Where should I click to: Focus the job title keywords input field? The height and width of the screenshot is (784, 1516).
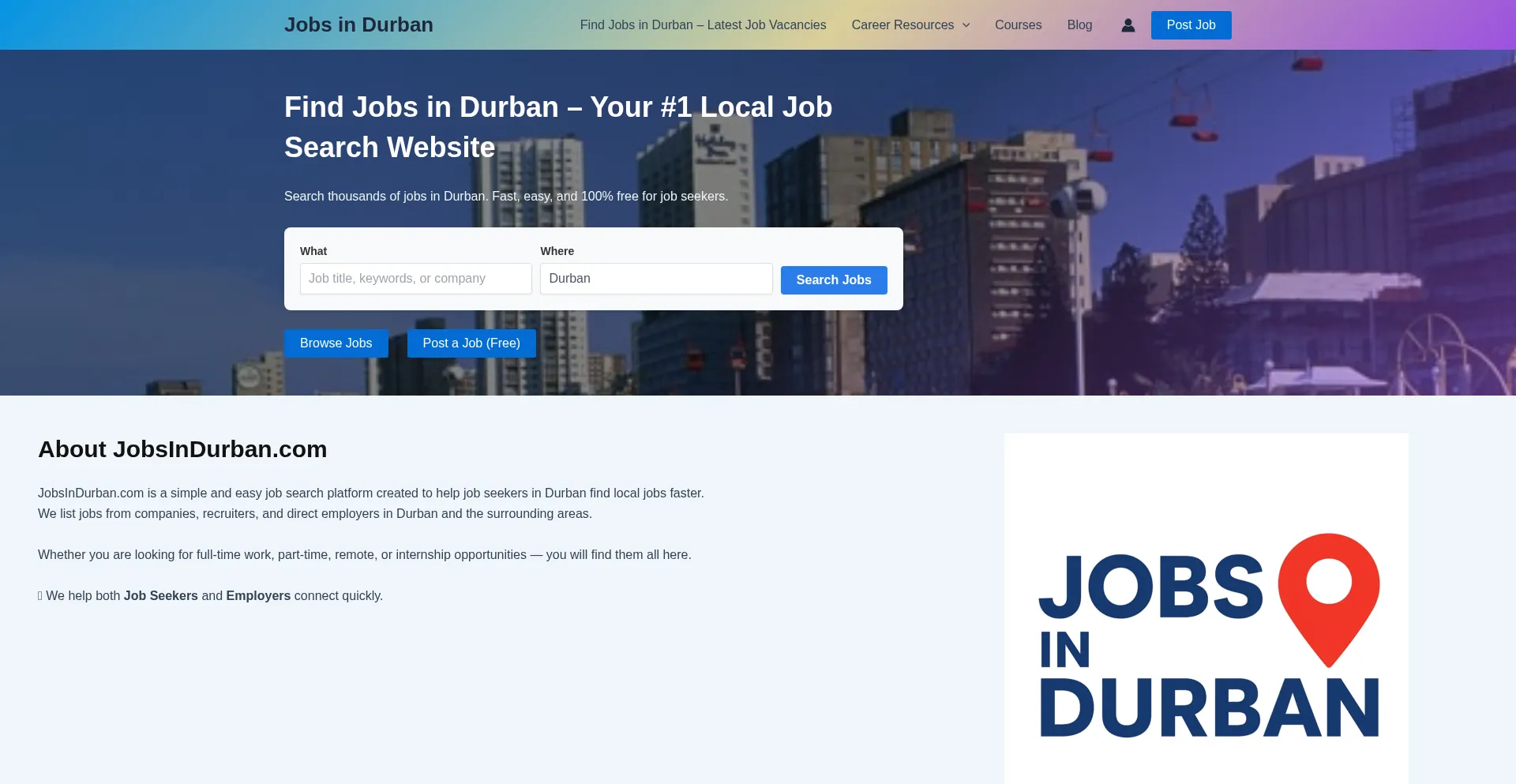415,279
